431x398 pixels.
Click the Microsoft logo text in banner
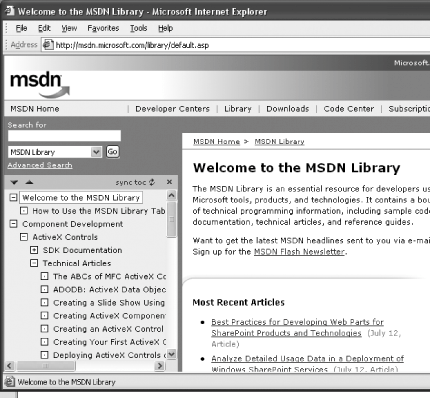(x=412, y=63)
